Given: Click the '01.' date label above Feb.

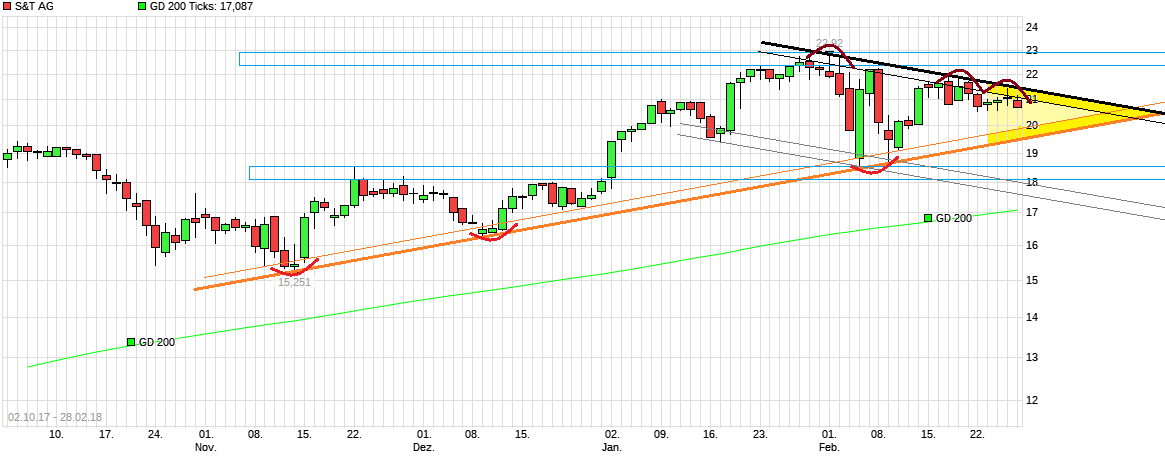Looking at the screenshot, I should 829,435.
